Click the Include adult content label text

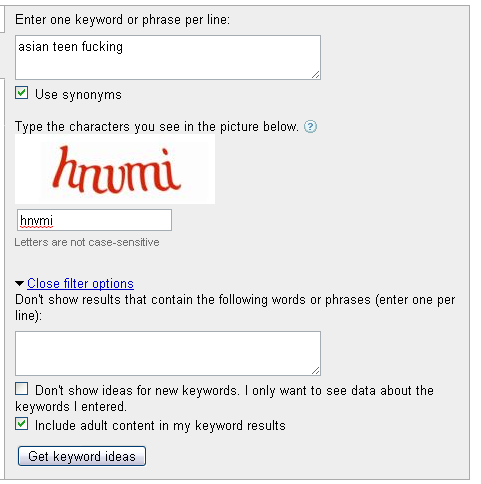[160, 426]
